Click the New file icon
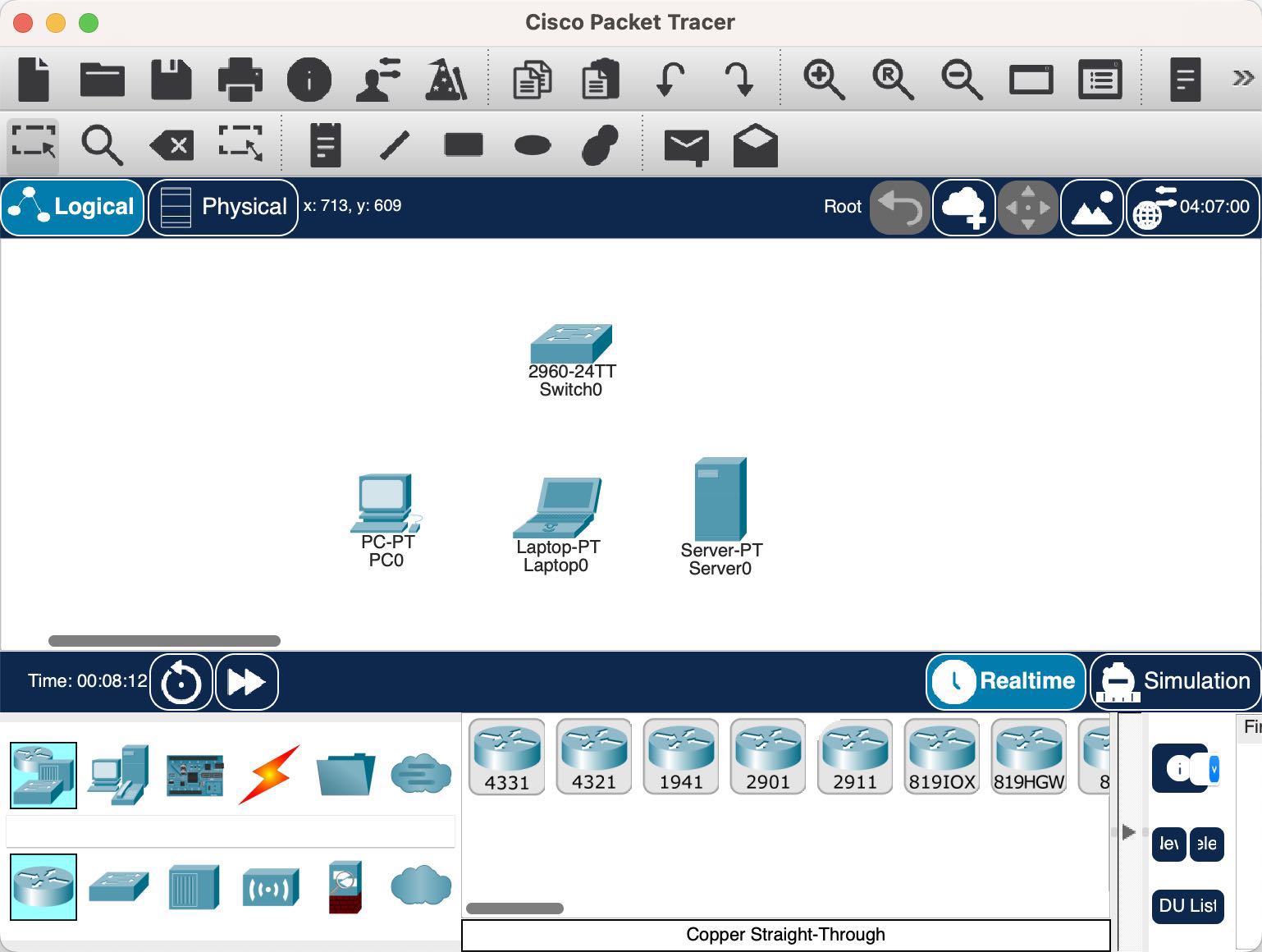Viewport: 1262px width, 952px height. [34, 79]
